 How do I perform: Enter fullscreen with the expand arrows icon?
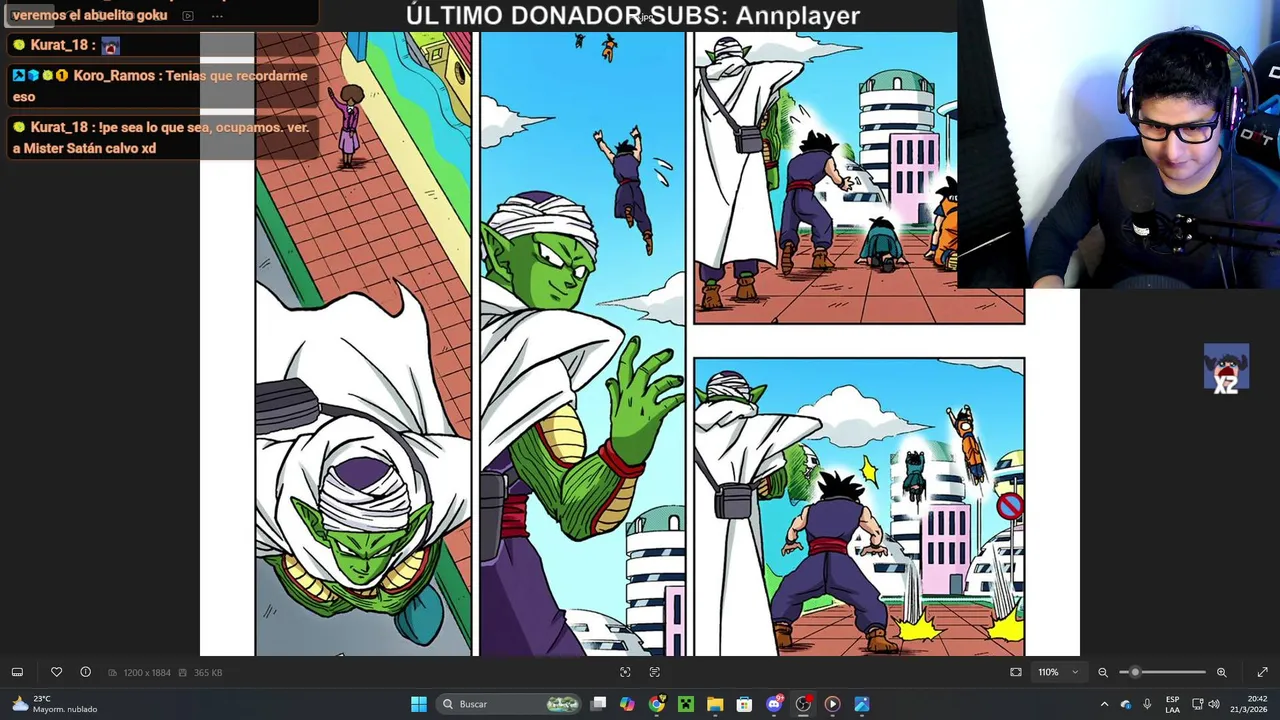tap(1262, 672)
